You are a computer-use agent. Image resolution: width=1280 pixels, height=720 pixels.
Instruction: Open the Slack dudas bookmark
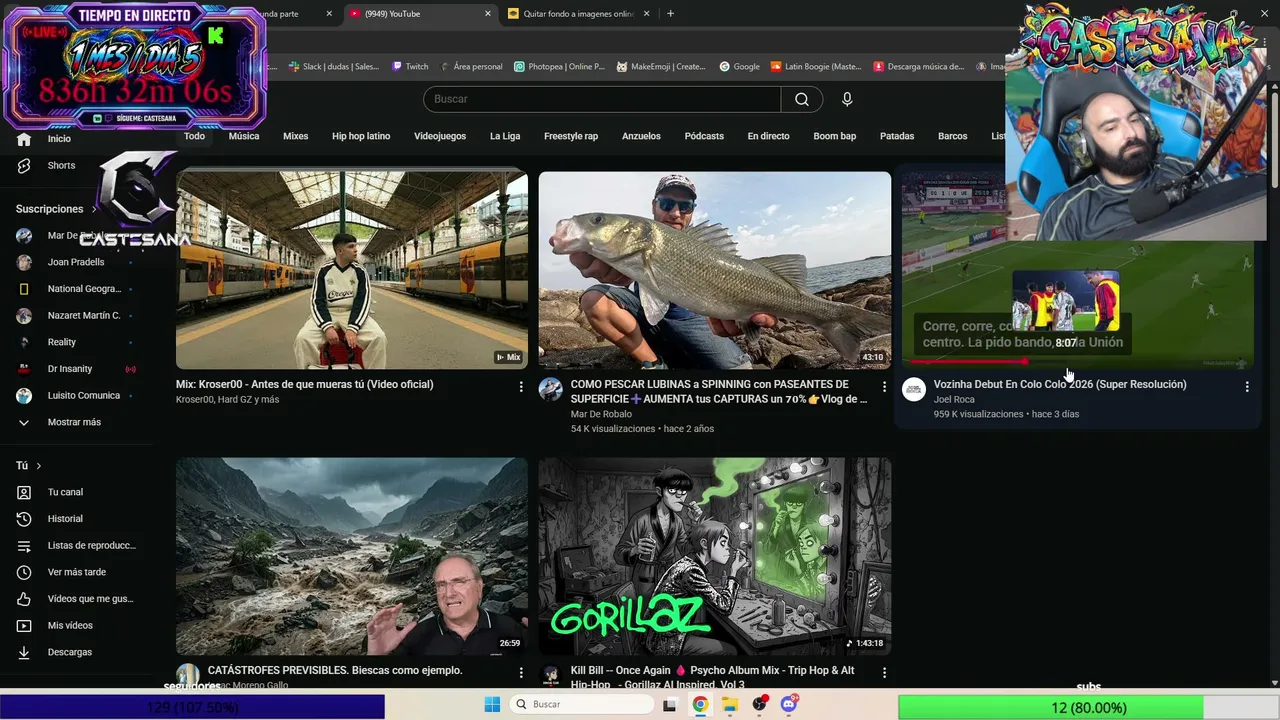coord(334,67)
